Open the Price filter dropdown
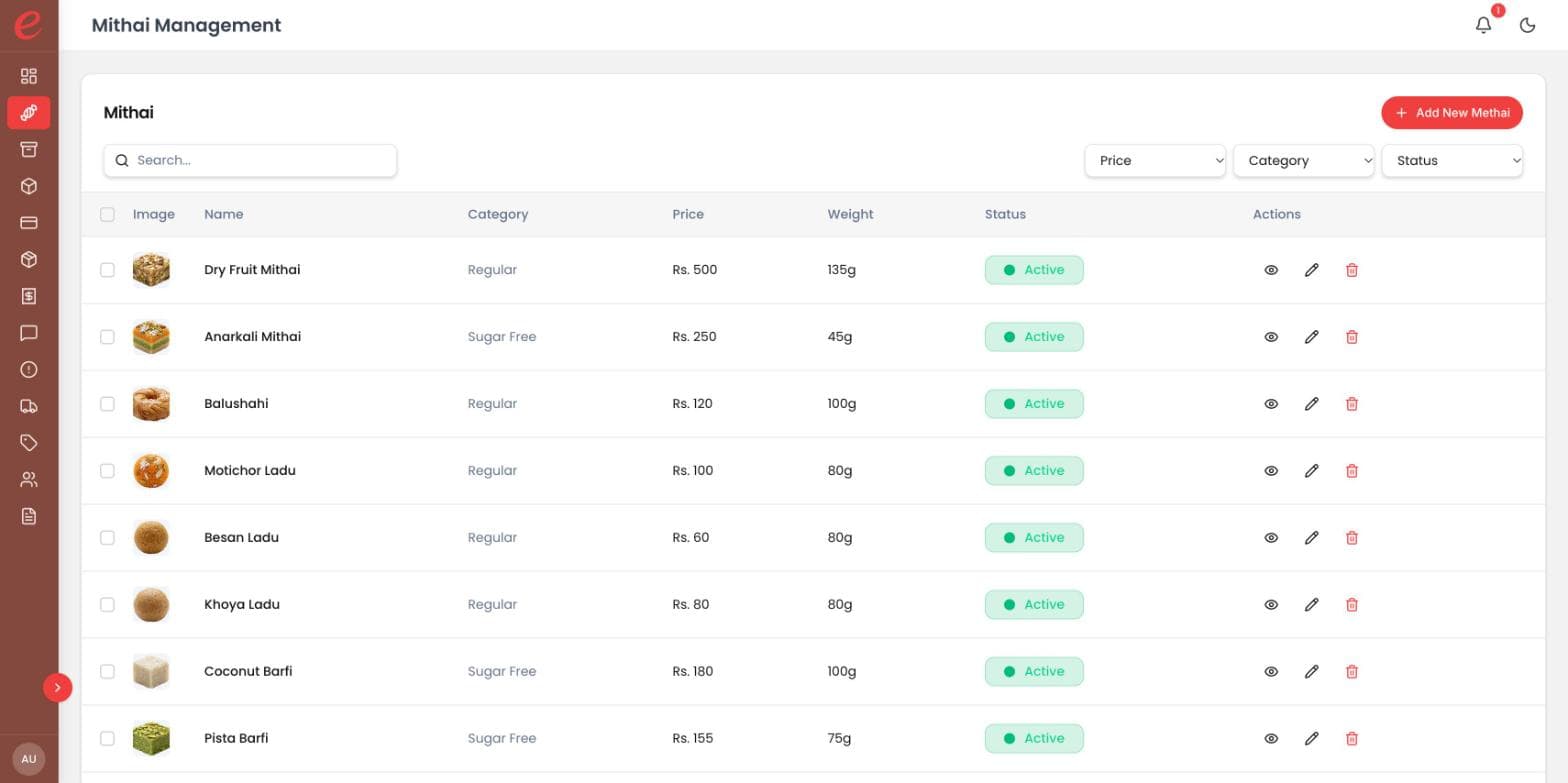Viewport: 1568px width, 783px height. point(1155,161)
